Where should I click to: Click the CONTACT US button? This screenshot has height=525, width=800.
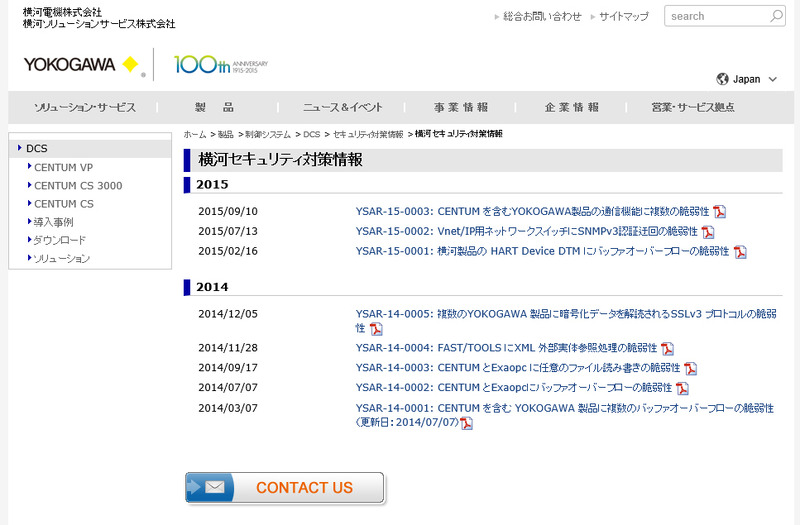coord(285,488)
